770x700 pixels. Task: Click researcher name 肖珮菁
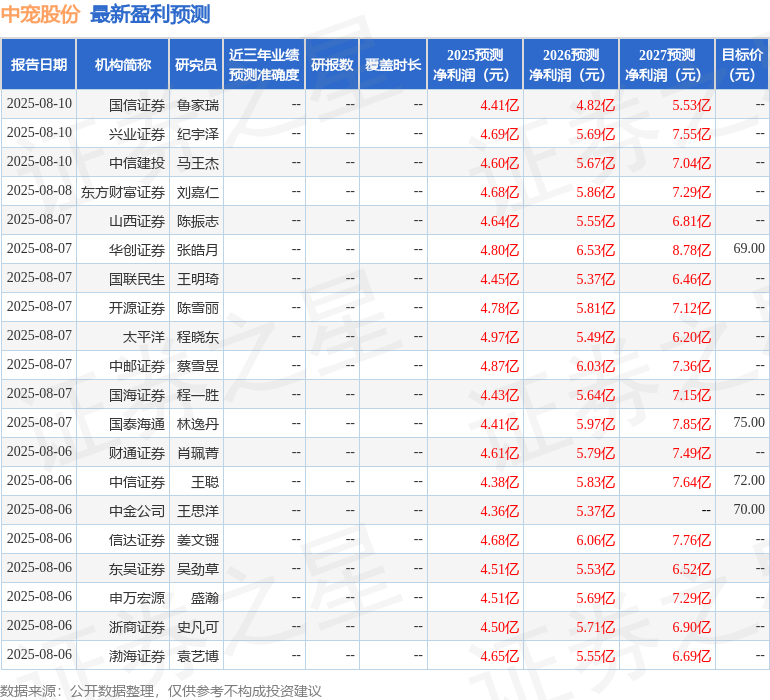pos(197,453)
